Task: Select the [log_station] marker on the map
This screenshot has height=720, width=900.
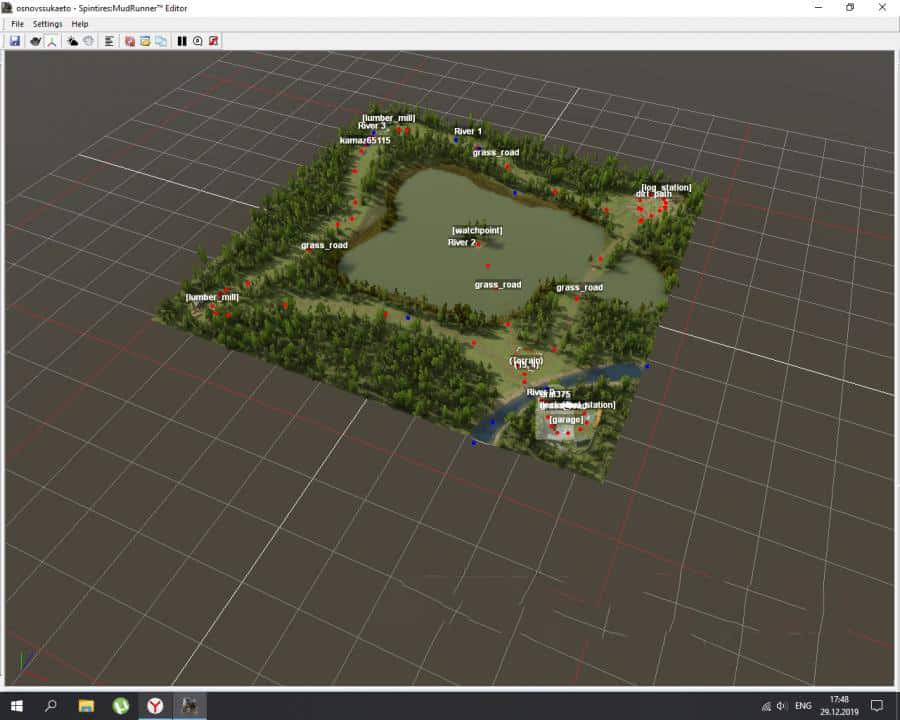Action: pos(666,187)
